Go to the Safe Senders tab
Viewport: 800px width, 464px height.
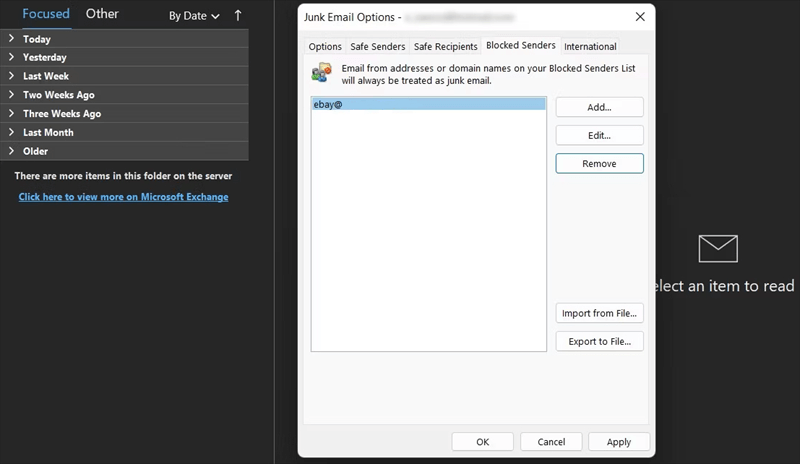[377, 46]
